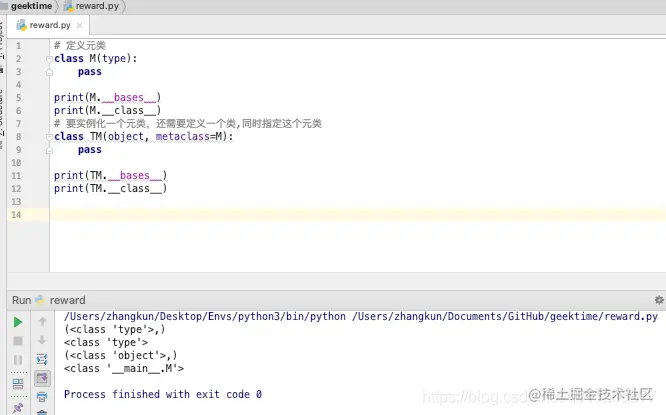The height and width of the screenshot is (415, 666).
Task: Click the Run panel title label
Action: tap(21, 300)
